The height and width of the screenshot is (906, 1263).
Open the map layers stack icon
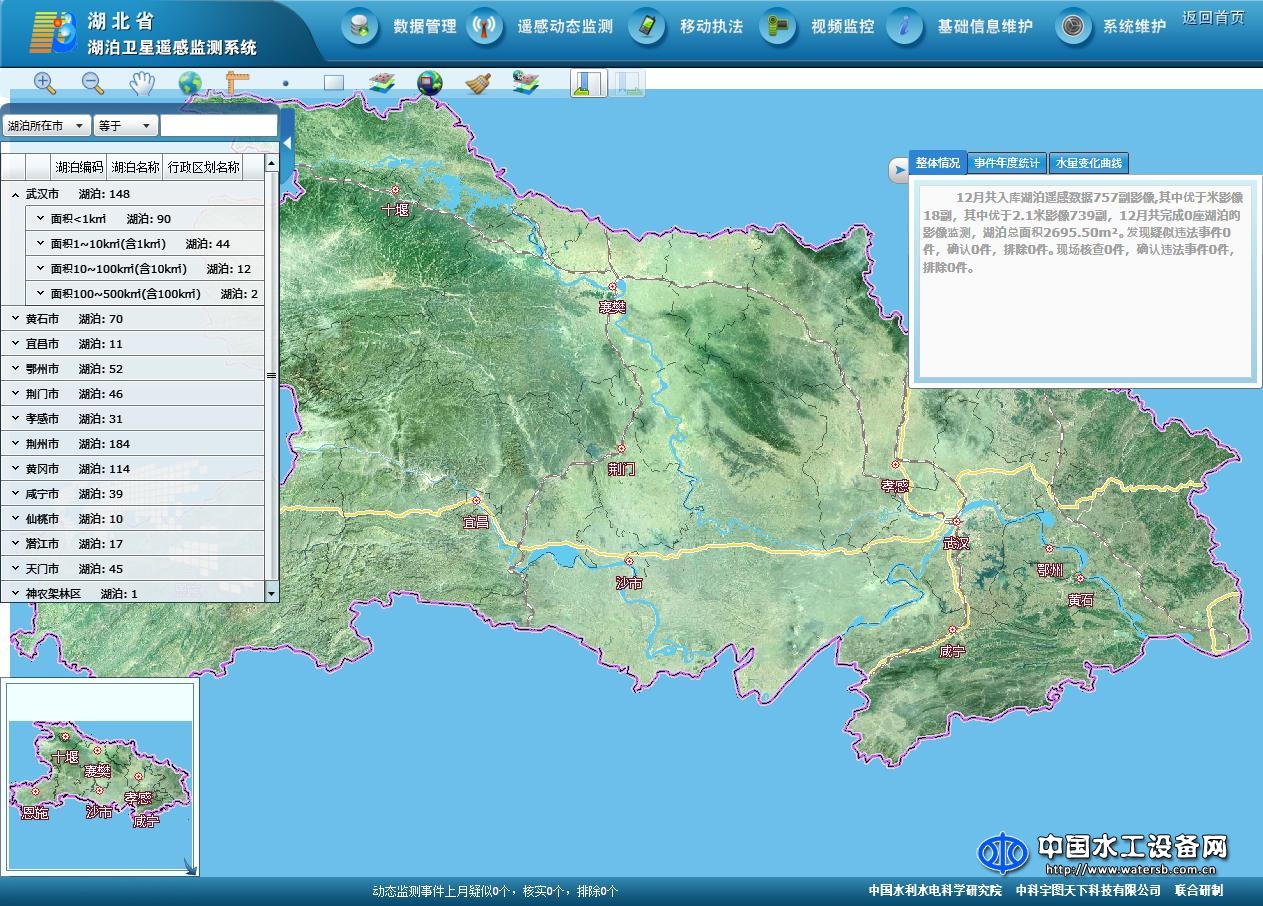pyautogui.click(x=382, y=83)
